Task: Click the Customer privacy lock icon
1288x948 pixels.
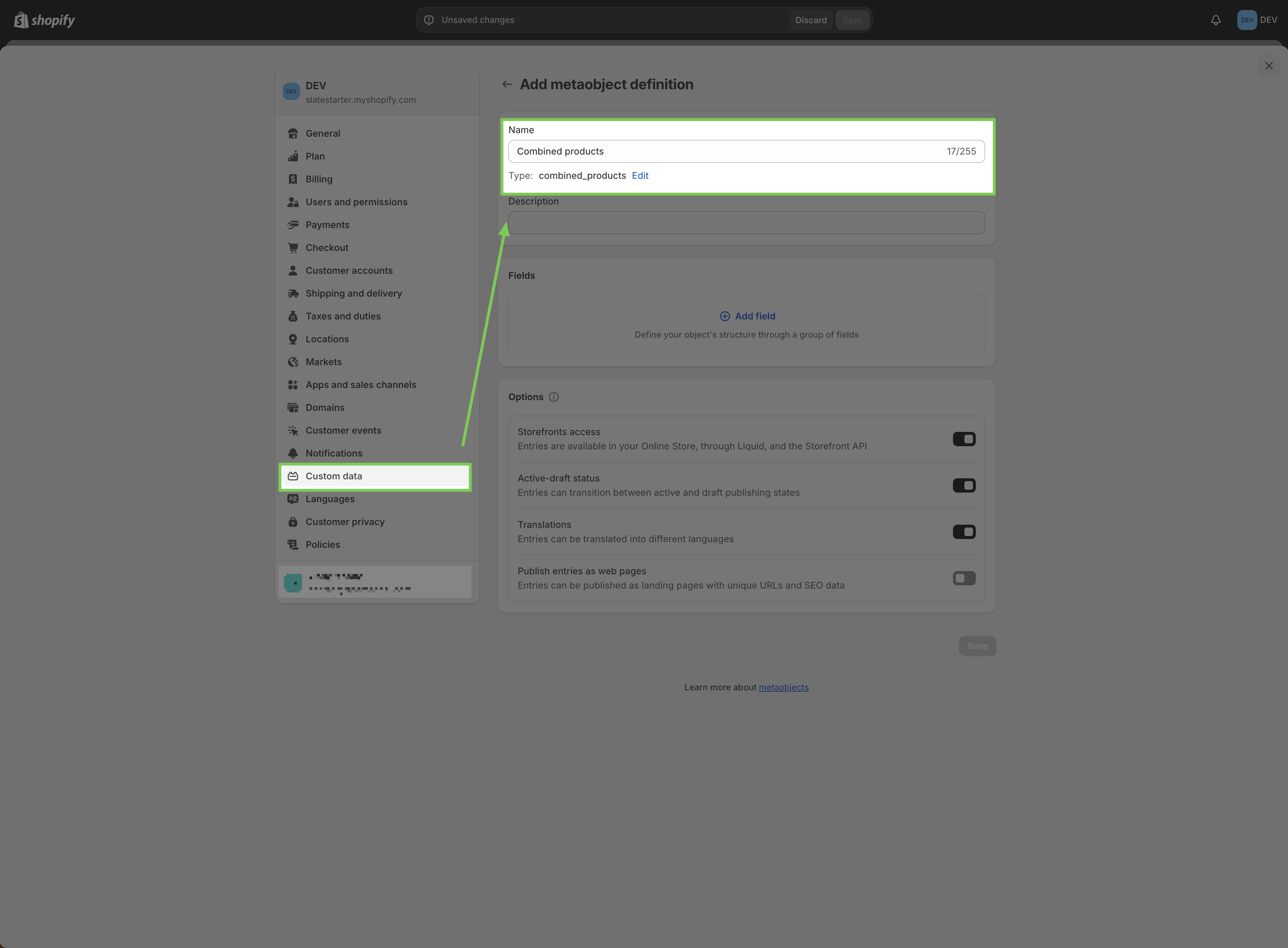Action: [x=293, y=521]
